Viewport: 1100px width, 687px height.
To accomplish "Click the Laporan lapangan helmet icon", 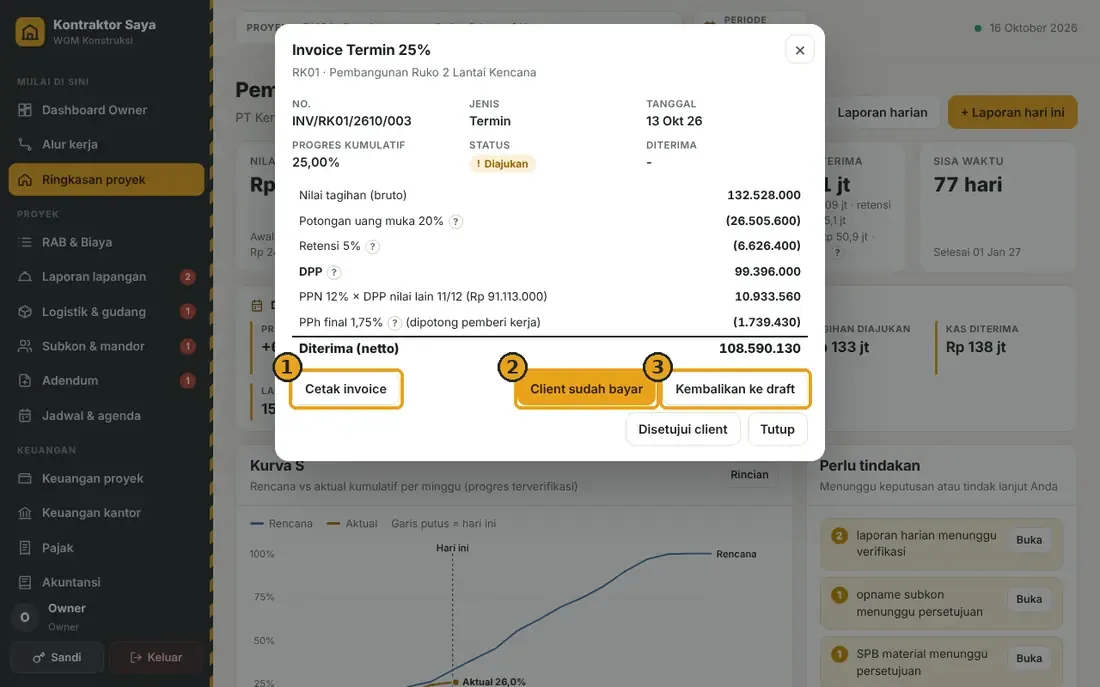I will (25, 276).
